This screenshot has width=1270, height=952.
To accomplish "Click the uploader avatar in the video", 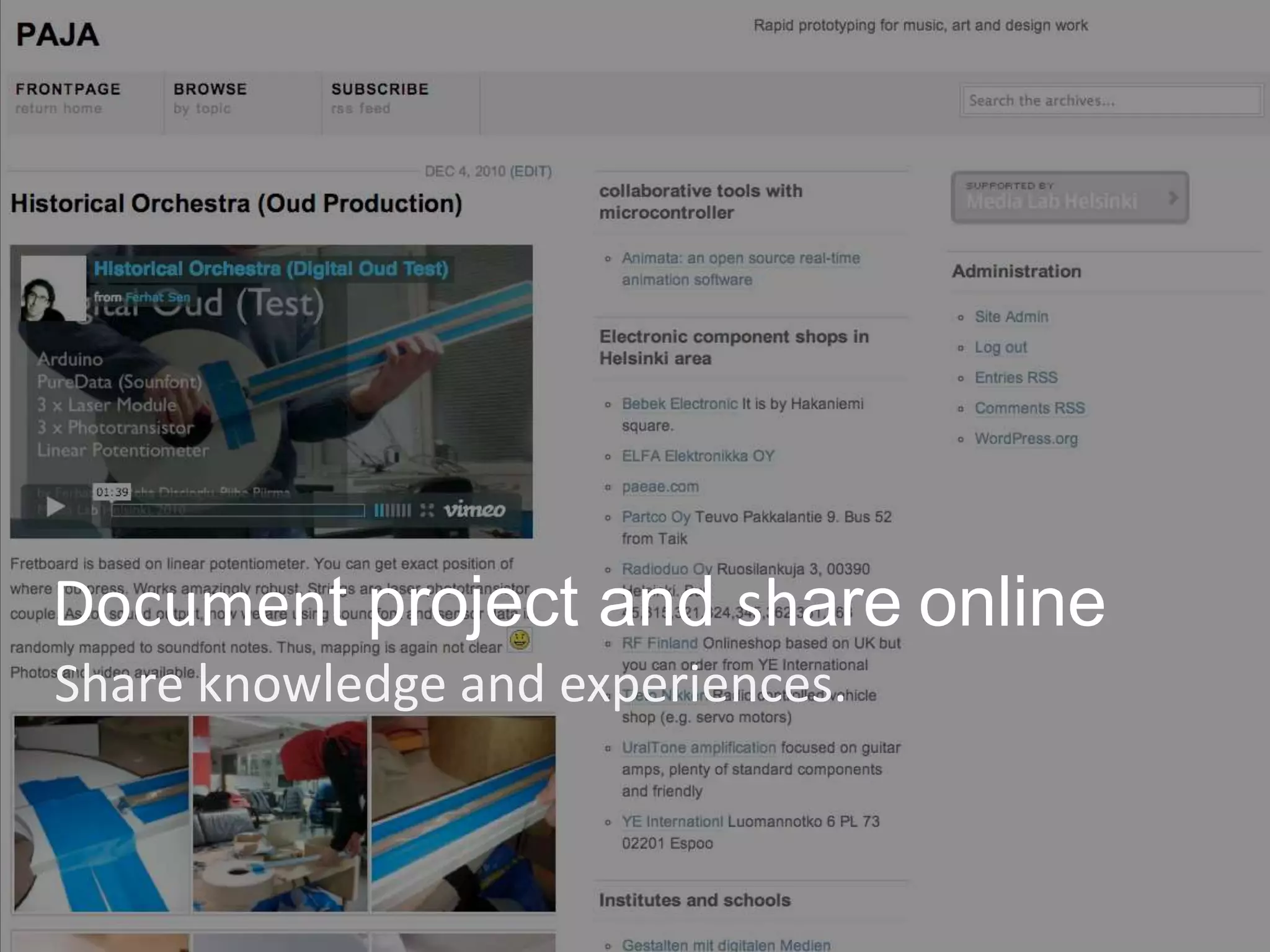I will pos(53,289).
